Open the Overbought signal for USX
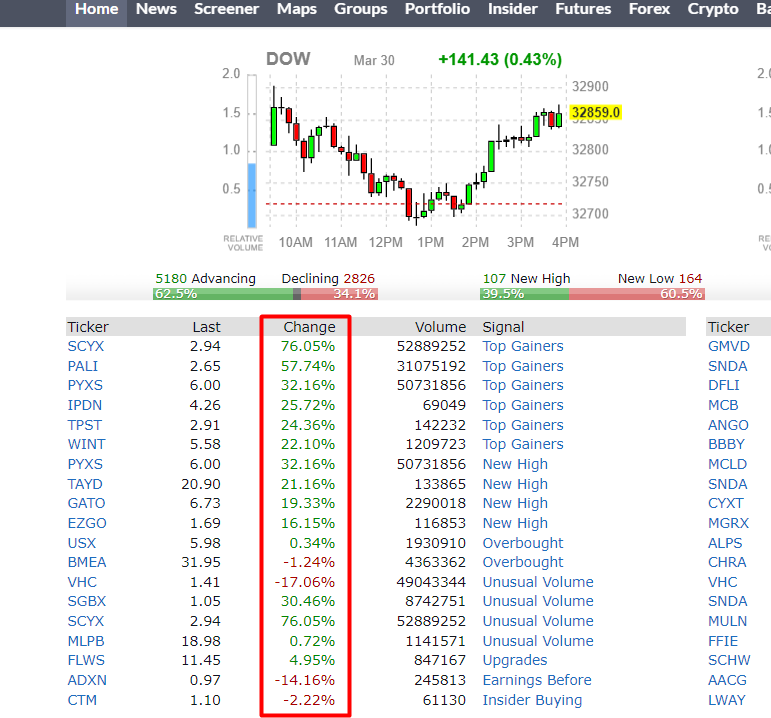 [x=522, y=543]
